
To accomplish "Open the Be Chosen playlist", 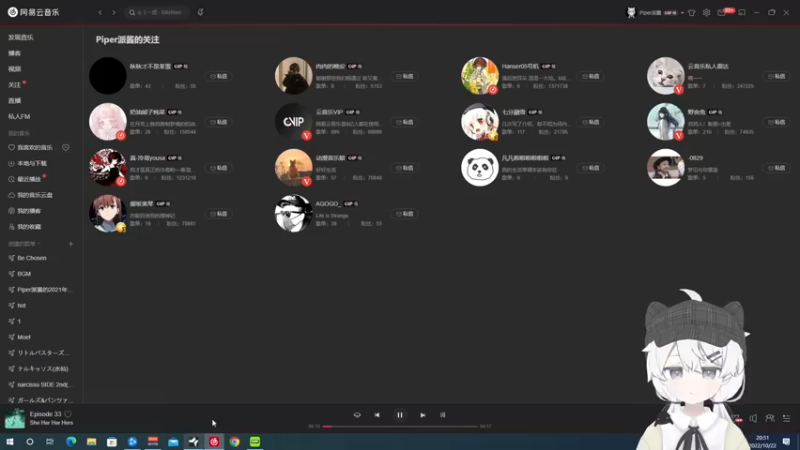I will pos(32,258).
